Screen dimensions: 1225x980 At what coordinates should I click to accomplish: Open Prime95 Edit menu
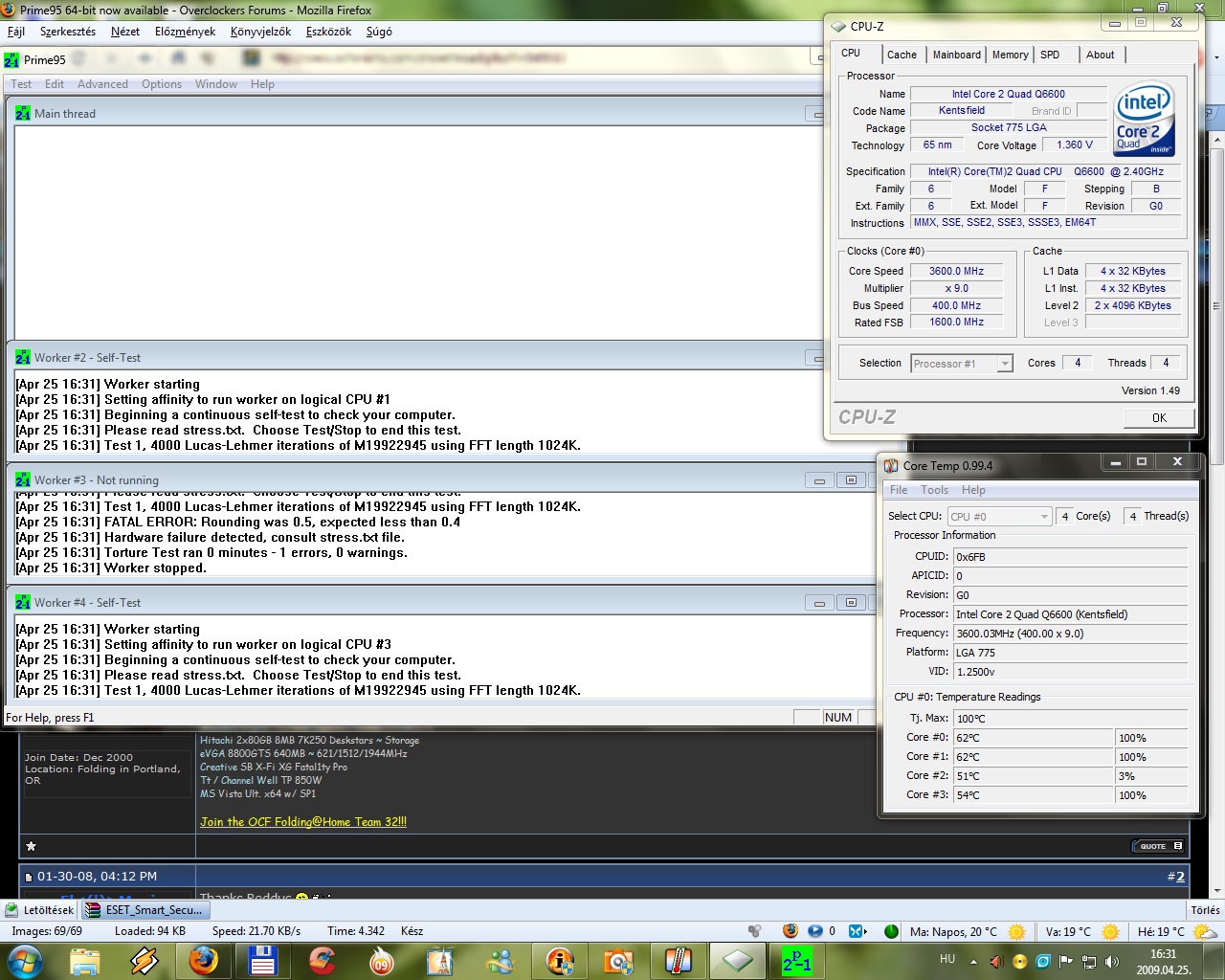pyautogui.click(x=55, y=84)
